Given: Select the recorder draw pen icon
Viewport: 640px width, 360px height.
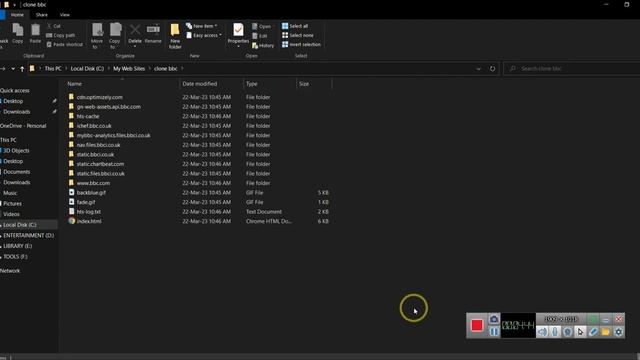Looking at the screenshot, I should [x=593, y=332].
